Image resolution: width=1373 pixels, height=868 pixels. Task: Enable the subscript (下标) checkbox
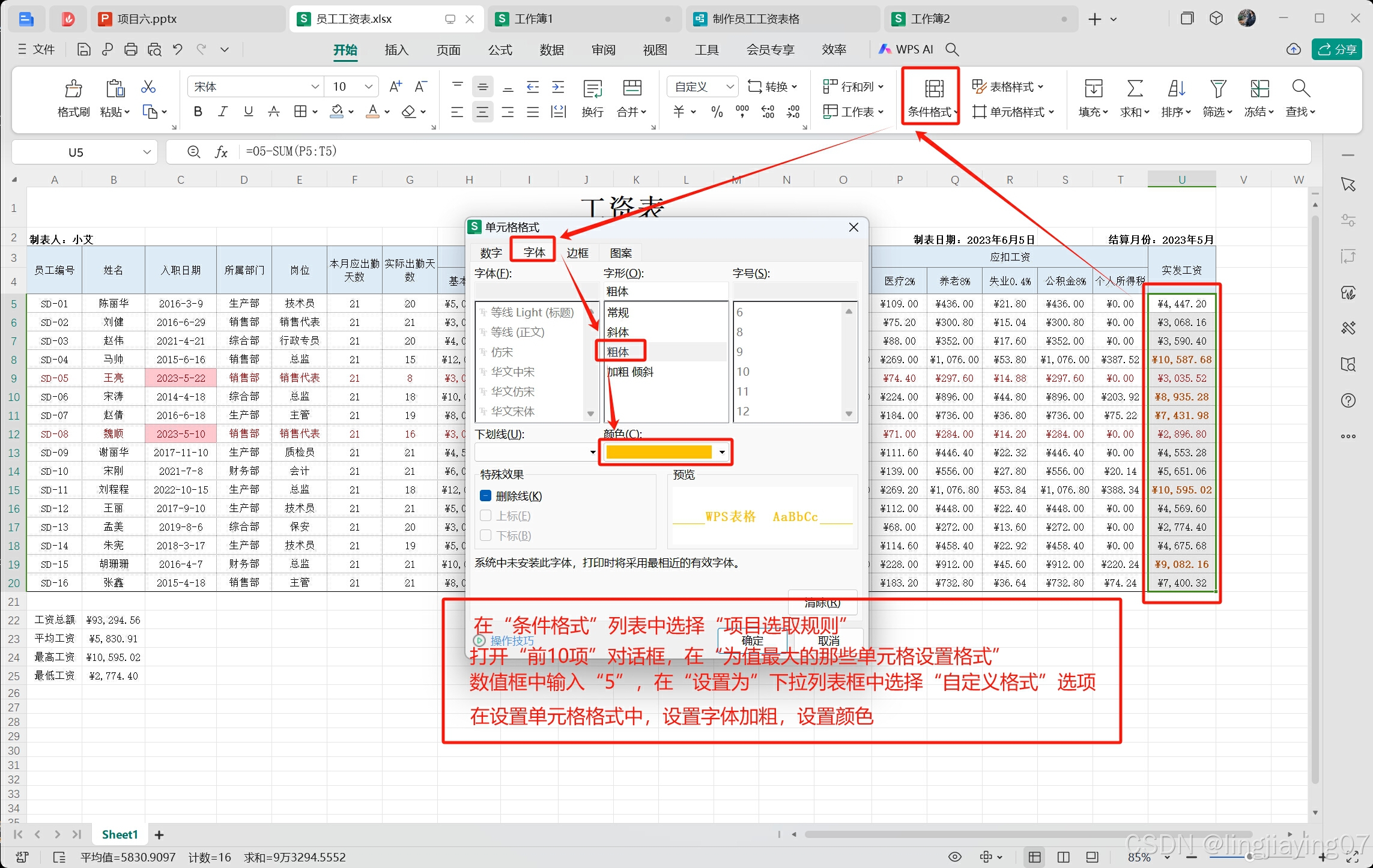[486, 535]
